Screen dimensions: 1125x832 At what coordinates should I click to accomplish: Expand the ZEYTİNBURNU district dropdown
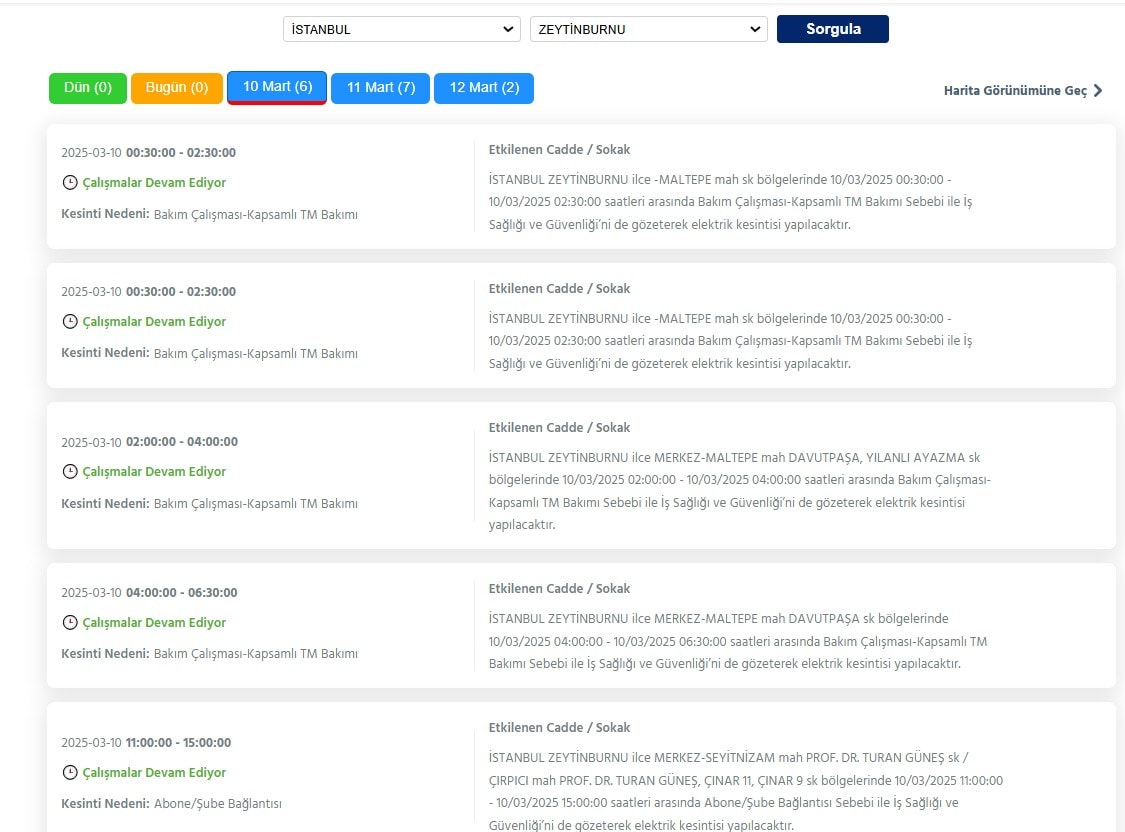click(x=648, y=30)
